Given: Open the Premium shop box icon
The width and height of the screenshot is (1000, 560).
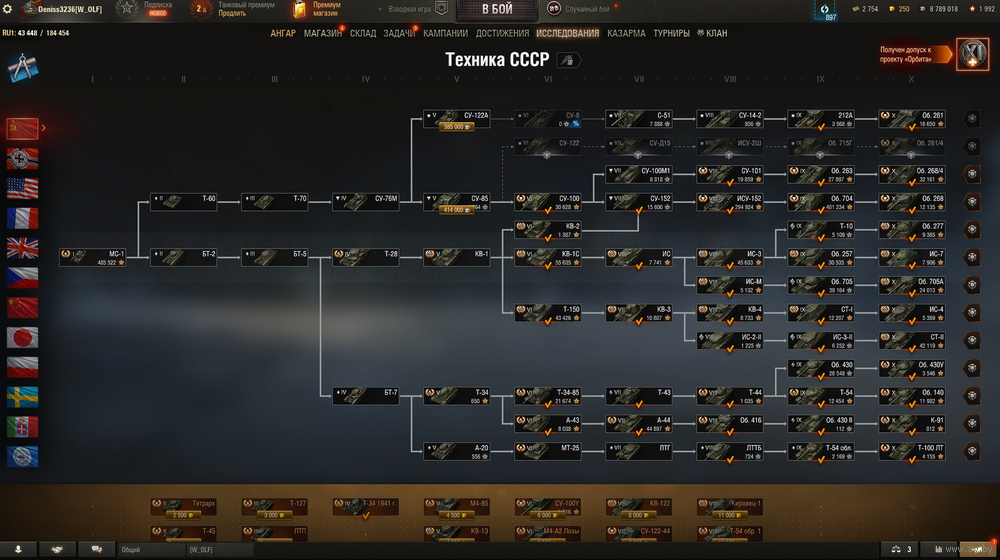Looking at the screenshot, I should (x=299, y=9).
